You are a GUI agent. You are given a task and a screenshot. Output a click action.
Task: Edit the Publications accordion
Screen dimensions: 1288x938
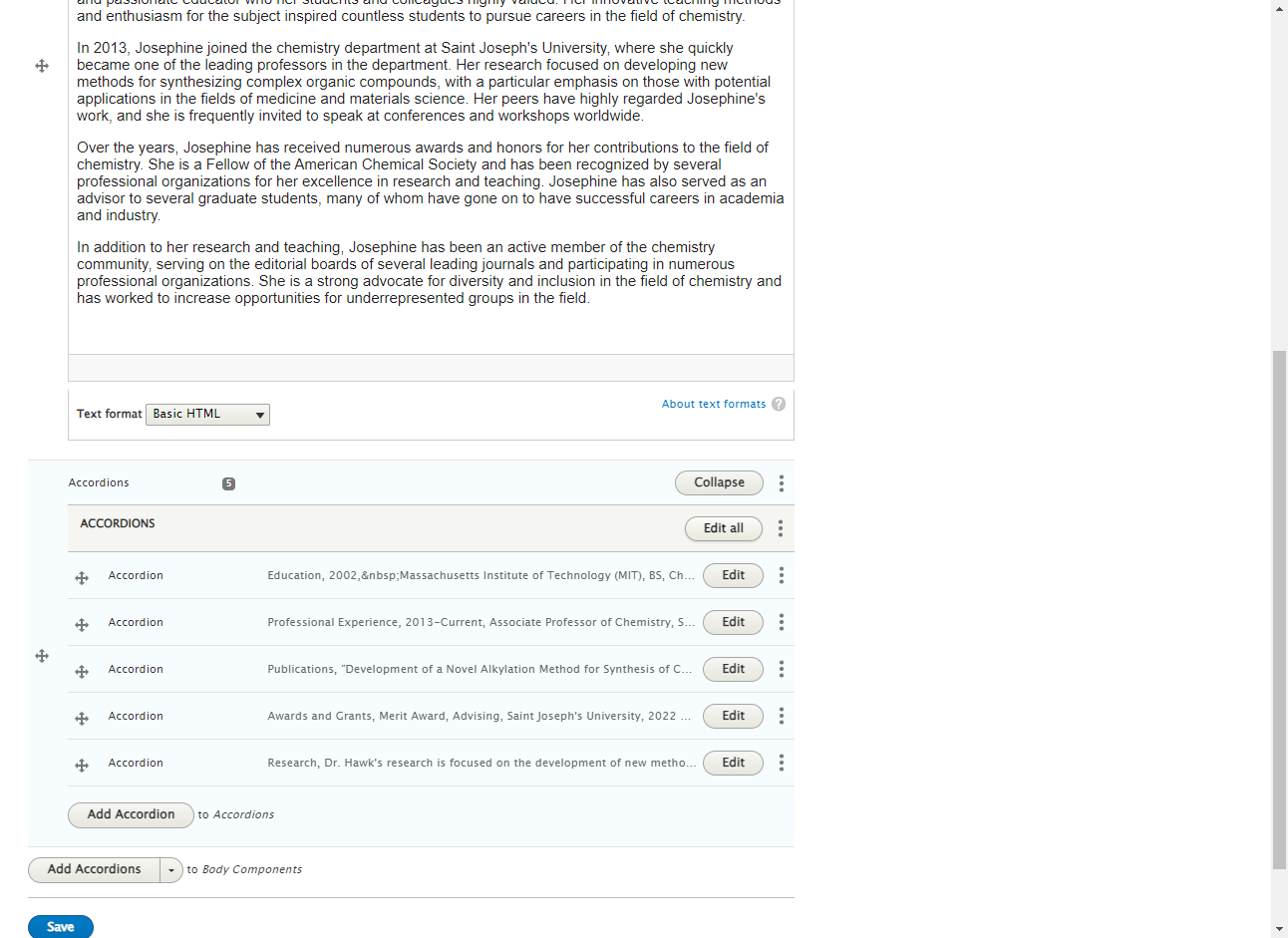(x=733, y=669)
